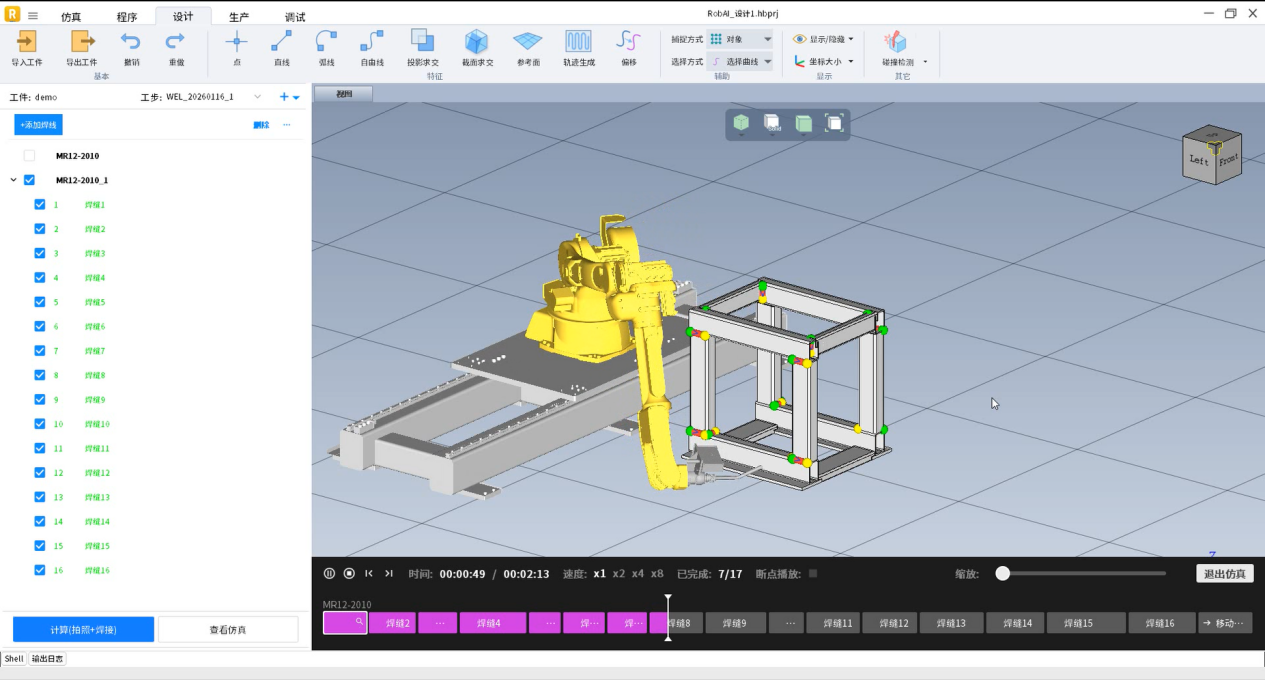Toggle the 断点播放 breakpoint playback checkbox
This screenshot has width=1265, height=680.
click(813, 574)
